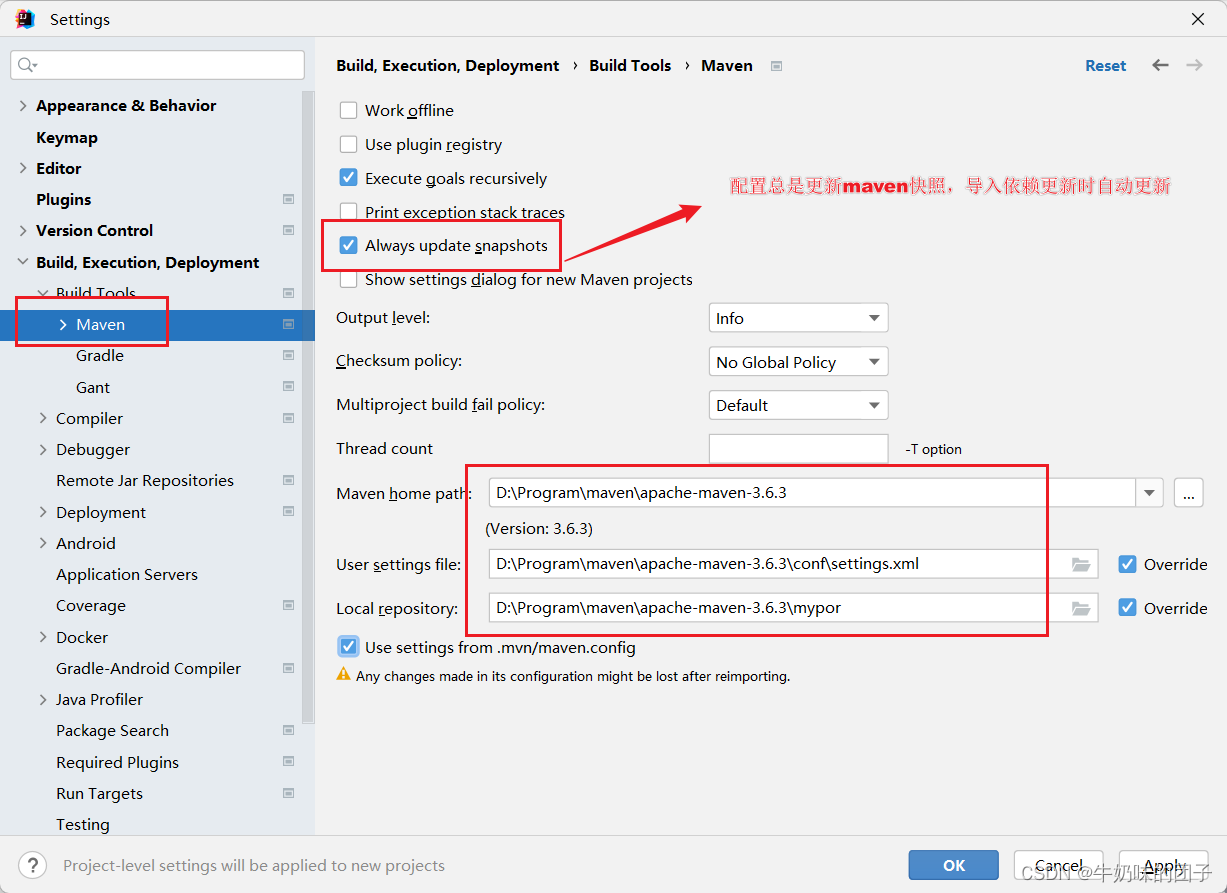Open the Output level dropdown
1227x893 pixels.
pos(798,318)
